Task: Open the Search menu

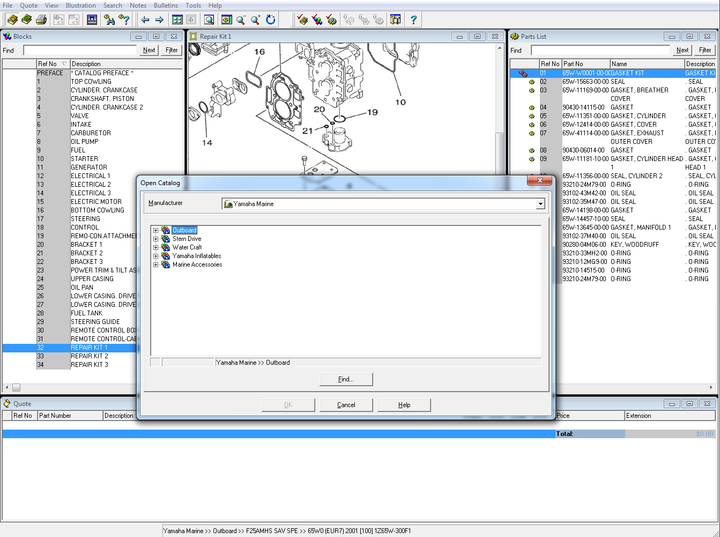Action: pos(112,6)
